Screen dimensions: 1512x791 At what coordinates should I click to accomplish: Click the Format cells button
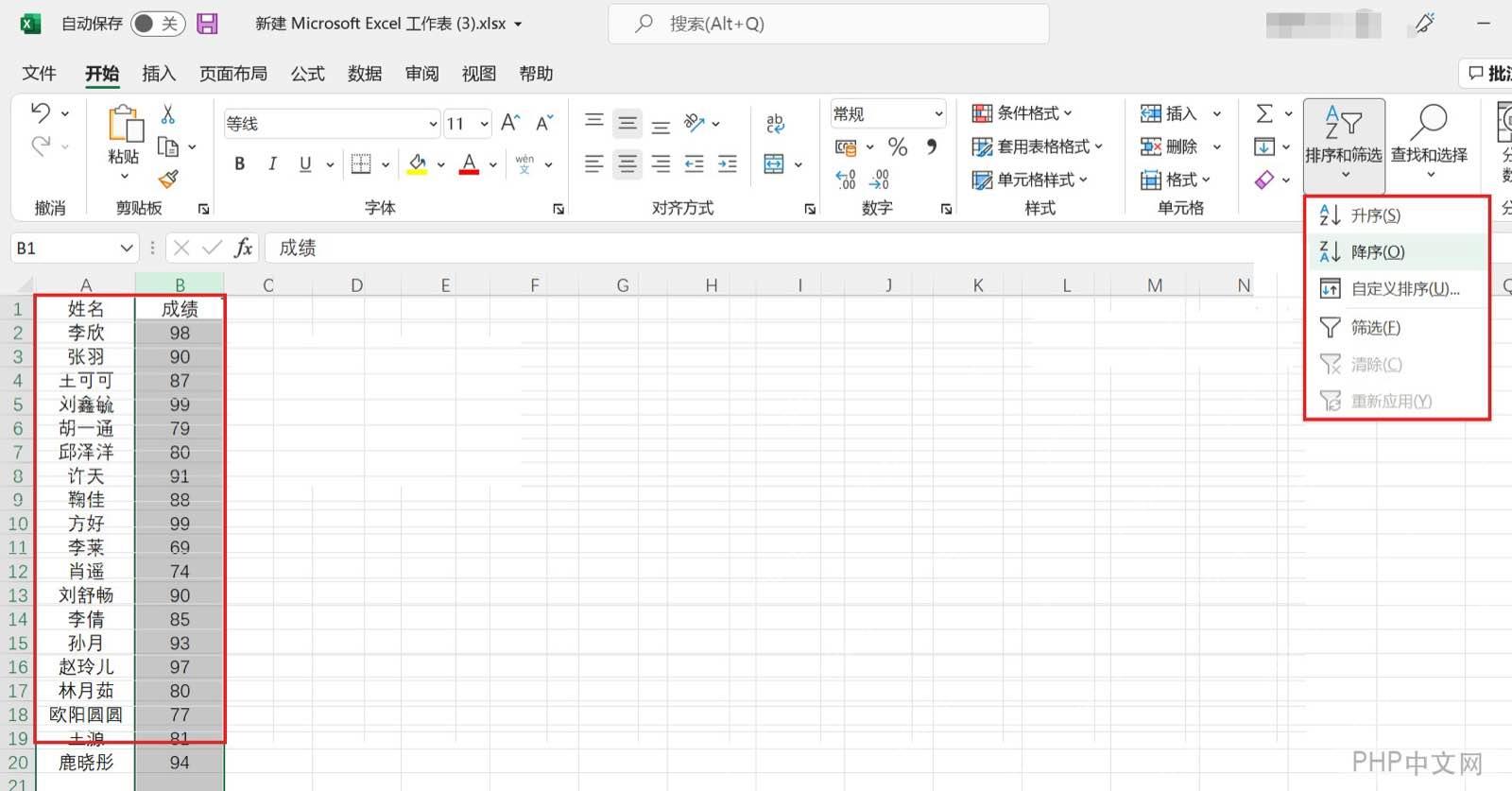pos(1176,180)
